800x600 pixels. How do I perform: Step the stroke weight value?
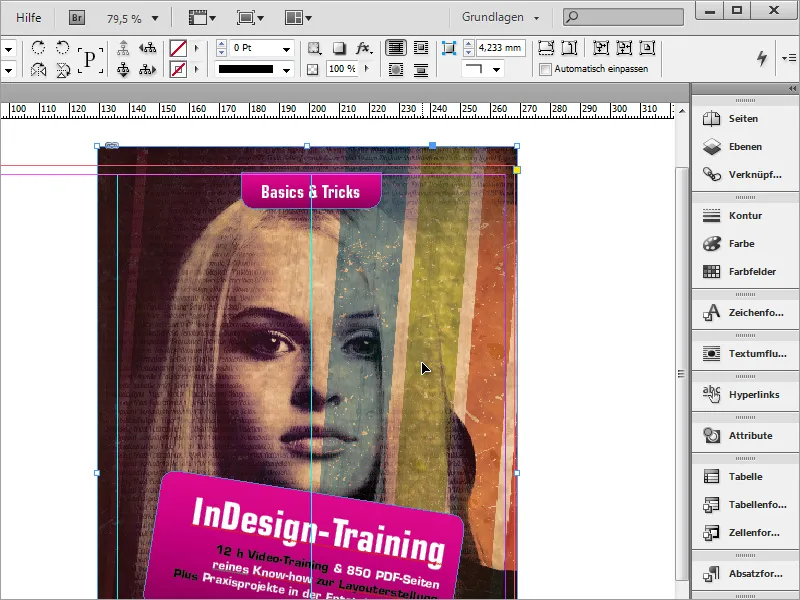tap(221, 48)
